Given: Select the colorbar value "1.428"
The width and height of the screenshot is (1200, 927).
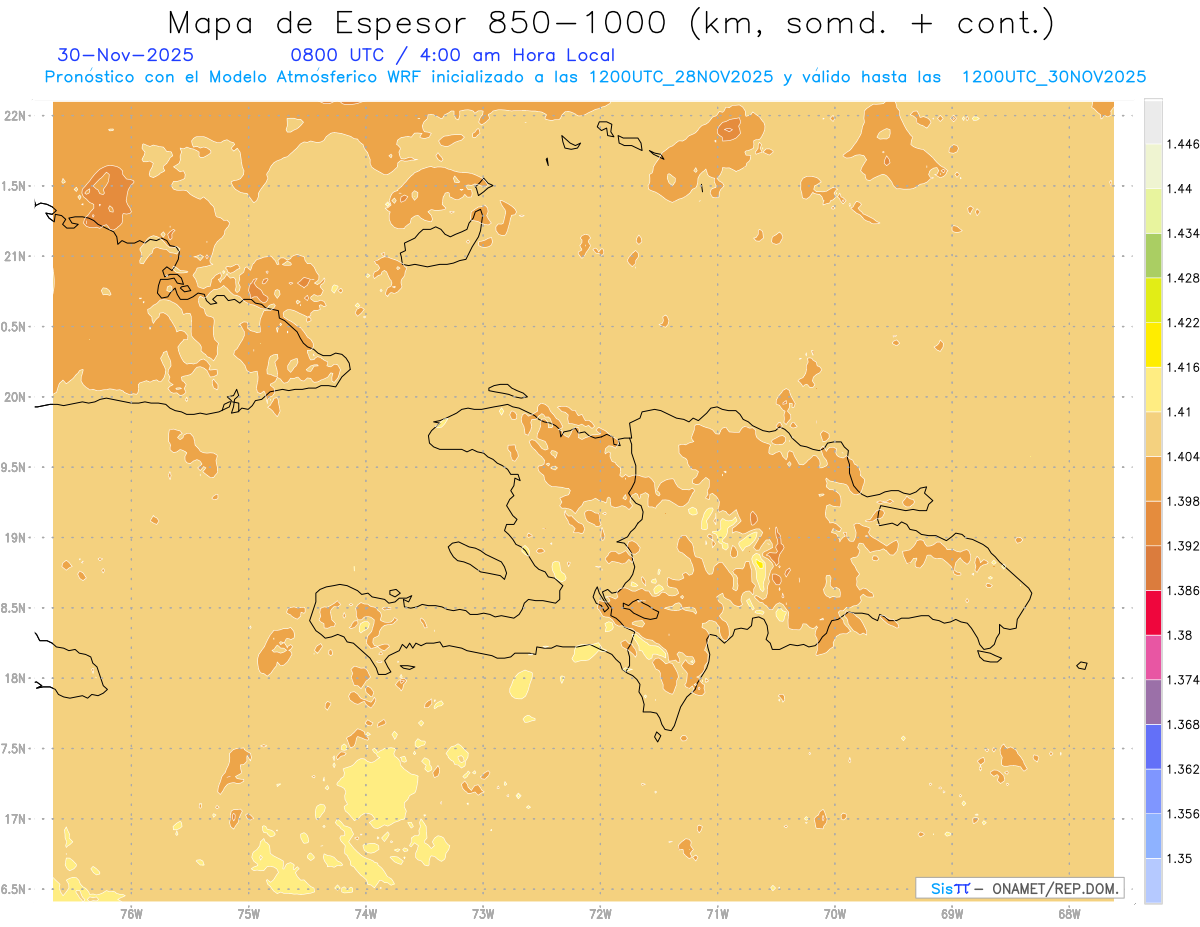Looking at the screenshot, I should (x=1183, y=278).
